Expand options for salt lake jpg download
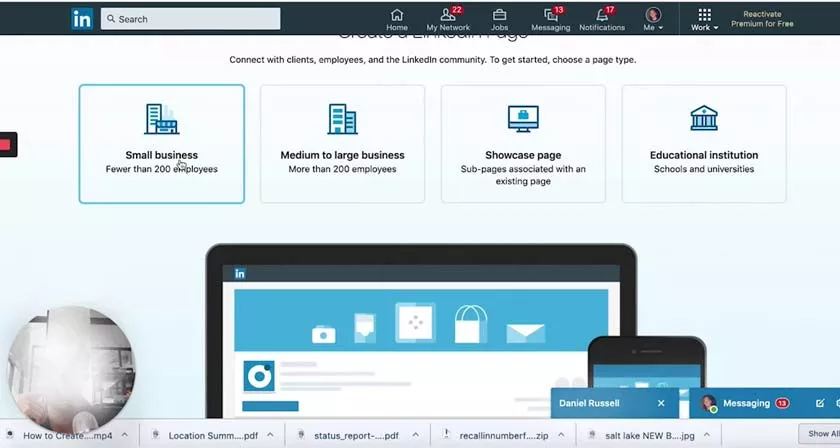The image size is (840, 448). point(707,435)
